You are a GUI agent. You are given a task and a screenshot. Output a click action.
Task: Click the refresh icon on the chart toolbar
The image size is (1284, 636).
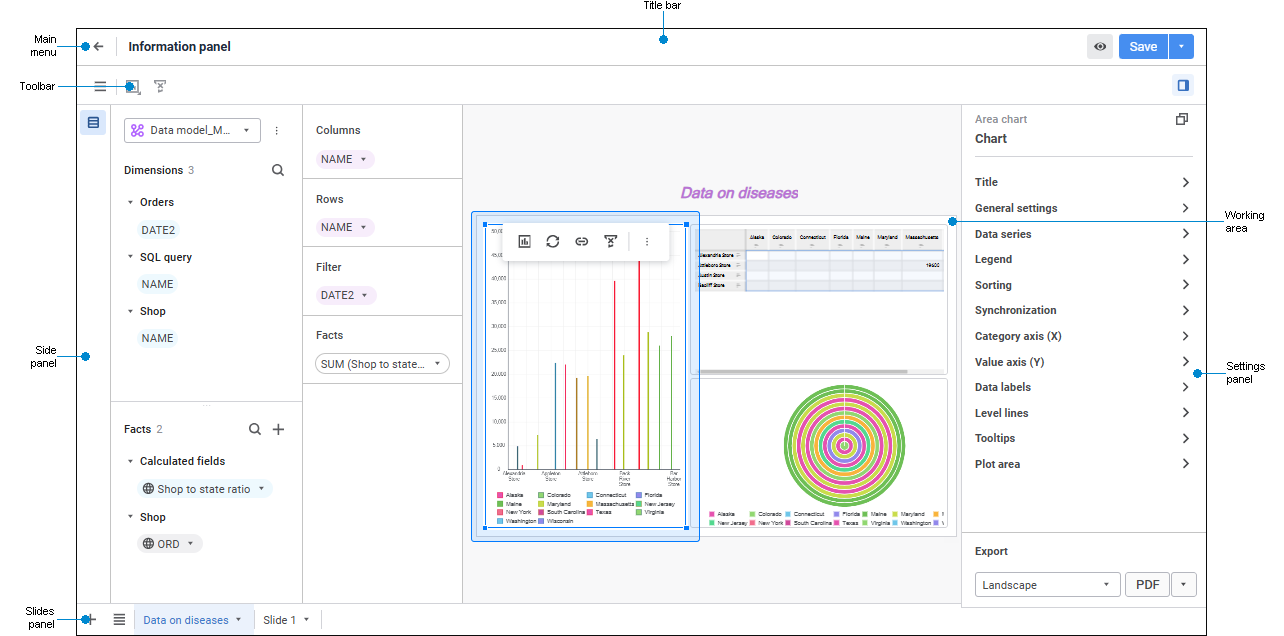tap(553, 241)
